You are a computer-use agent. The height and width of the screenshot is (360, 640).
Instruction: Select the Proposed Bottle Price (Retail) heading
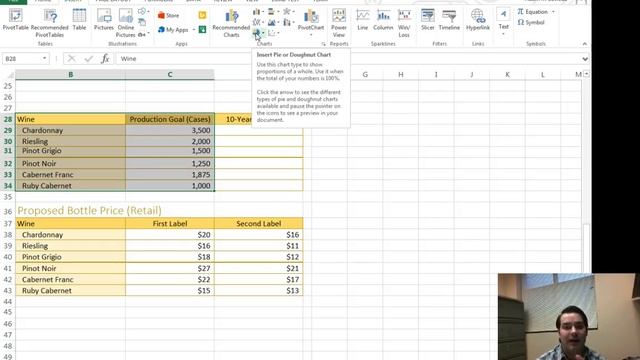click(89, 210)
